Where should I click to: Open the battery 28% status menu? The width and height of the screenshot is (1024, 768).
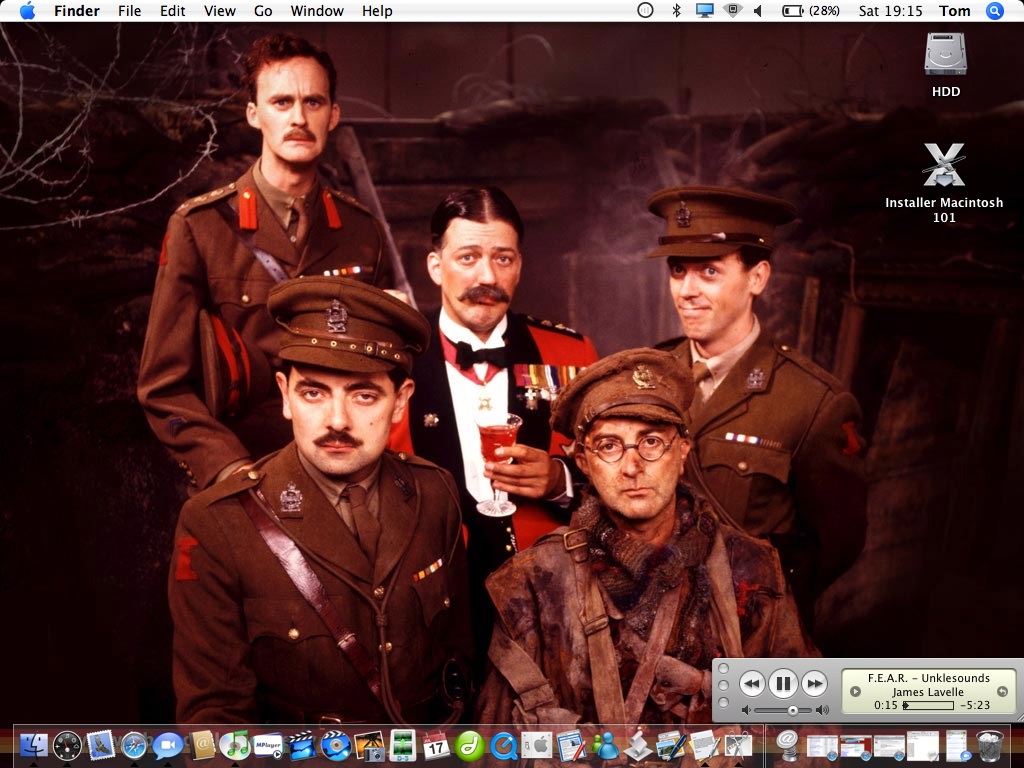(x=810, y=10)
